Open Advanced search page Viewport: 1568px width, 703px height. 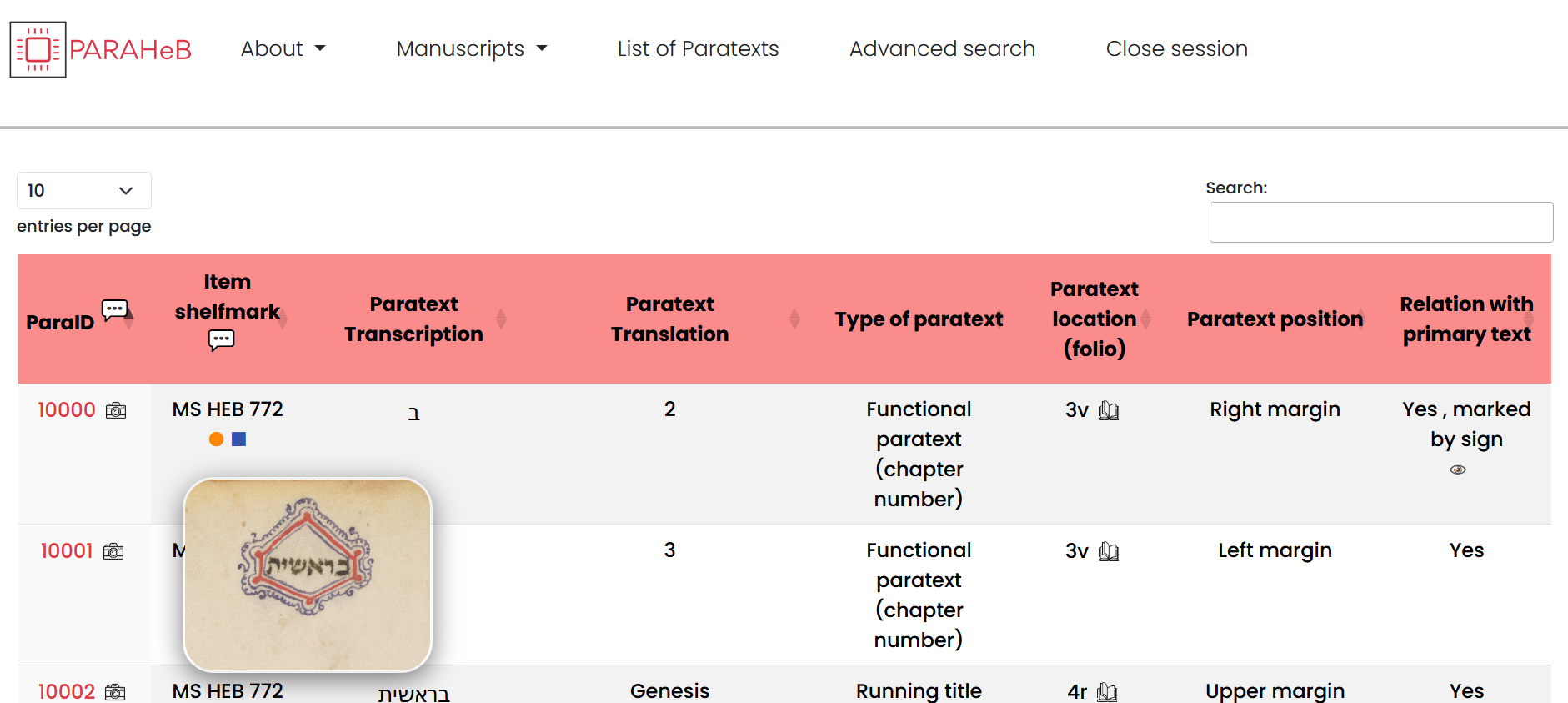942,48
